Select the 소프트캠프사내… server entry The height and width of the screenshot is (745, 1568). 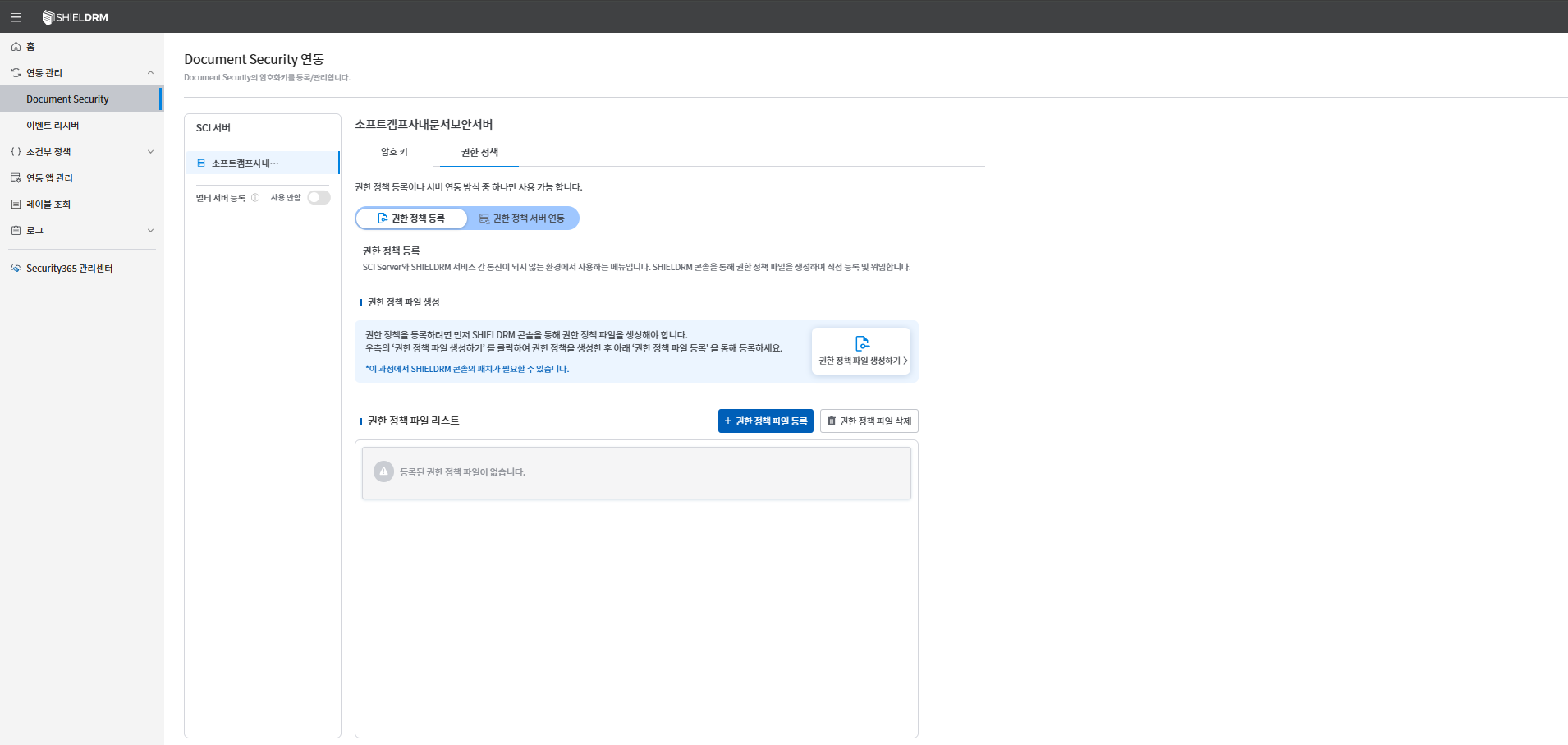click(x=262, y=163)
